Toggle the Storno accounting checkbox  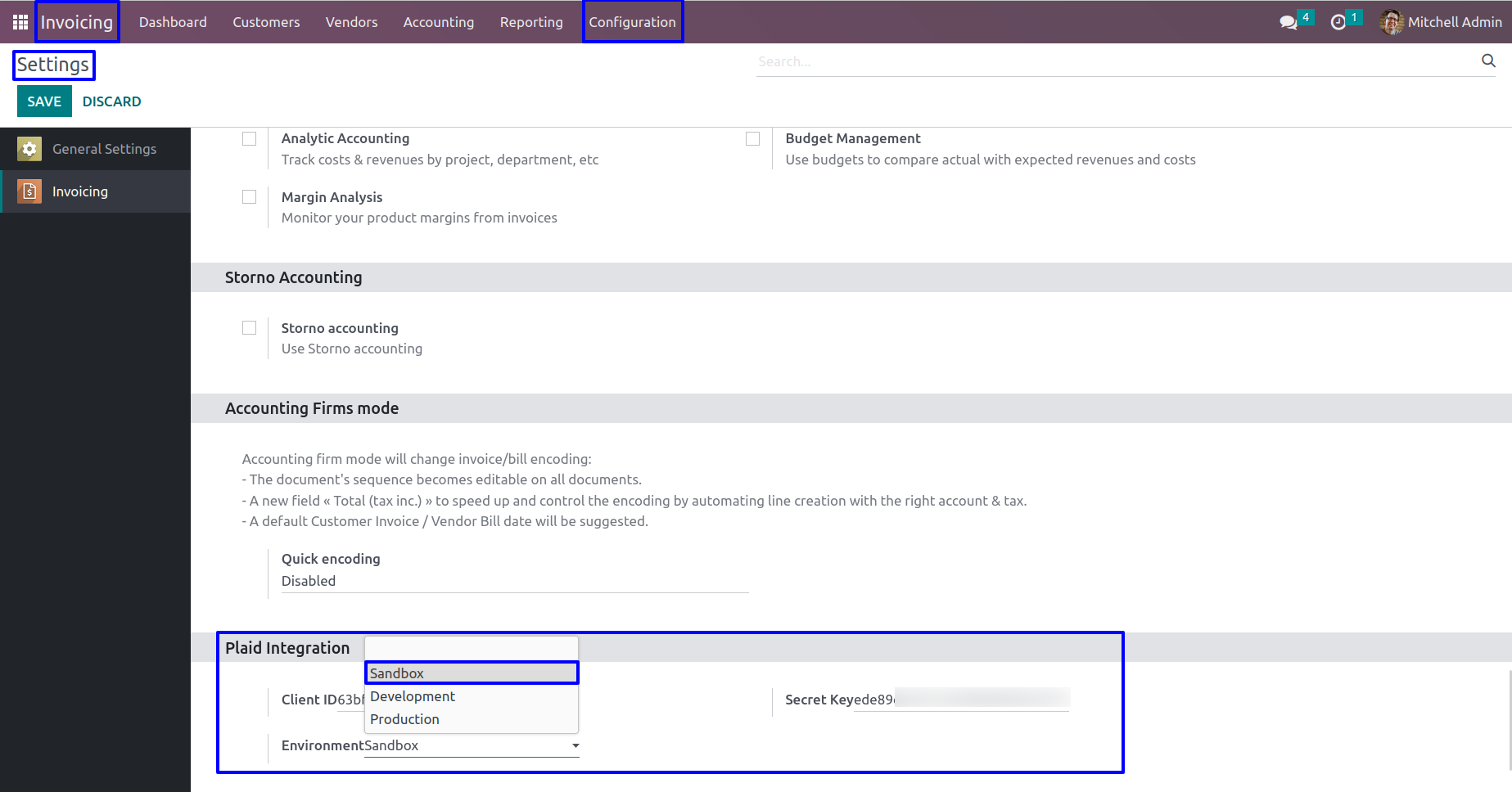(x=250, y=328)
